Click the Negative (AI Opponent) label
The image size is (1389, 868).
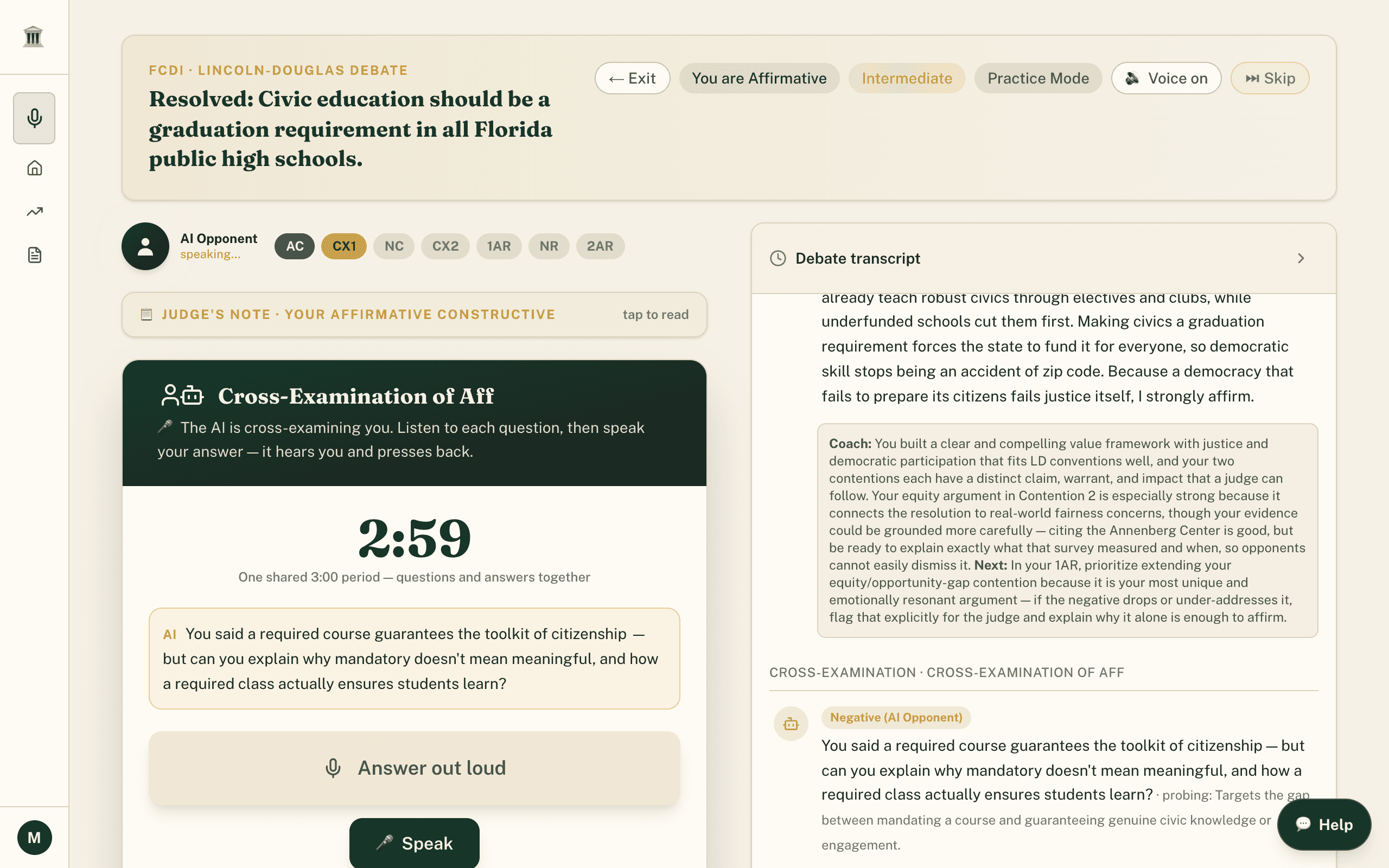pyautogui.click(x=896, y=718)
